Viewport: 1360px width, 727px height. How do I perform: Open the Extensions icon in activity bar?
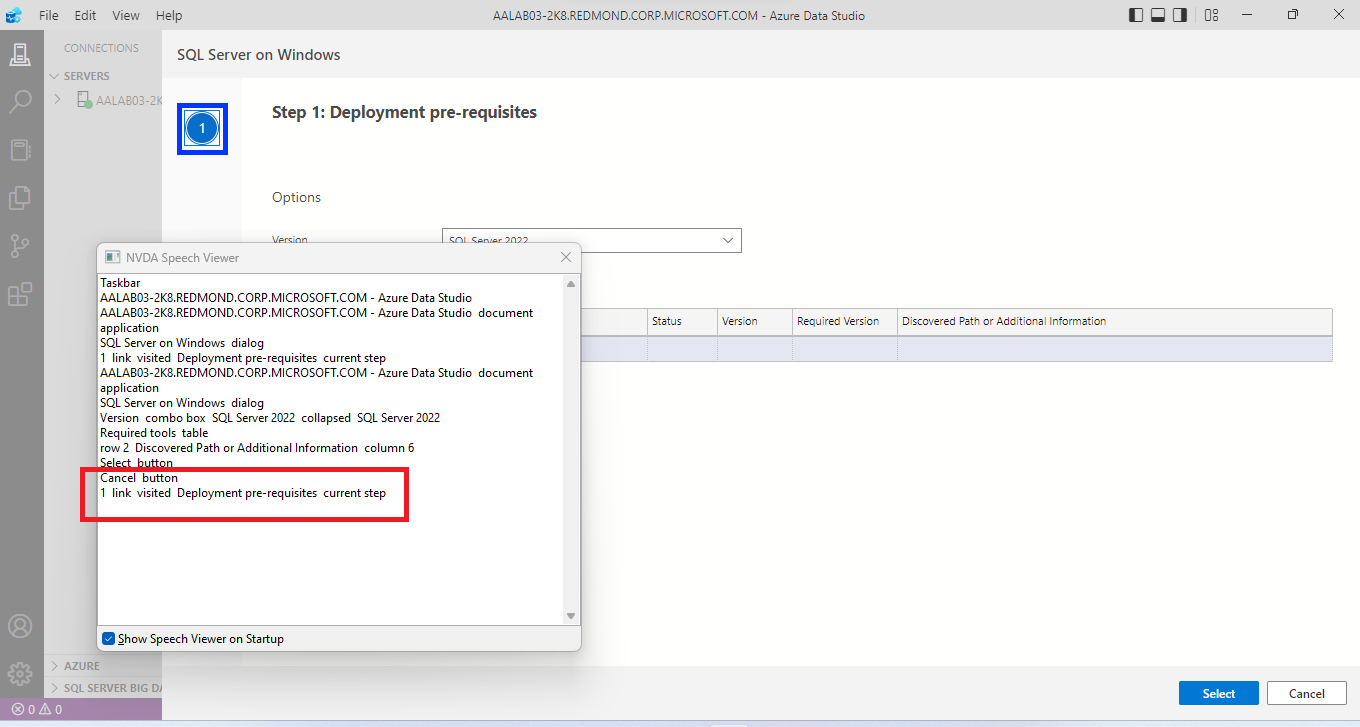(21, 293)
